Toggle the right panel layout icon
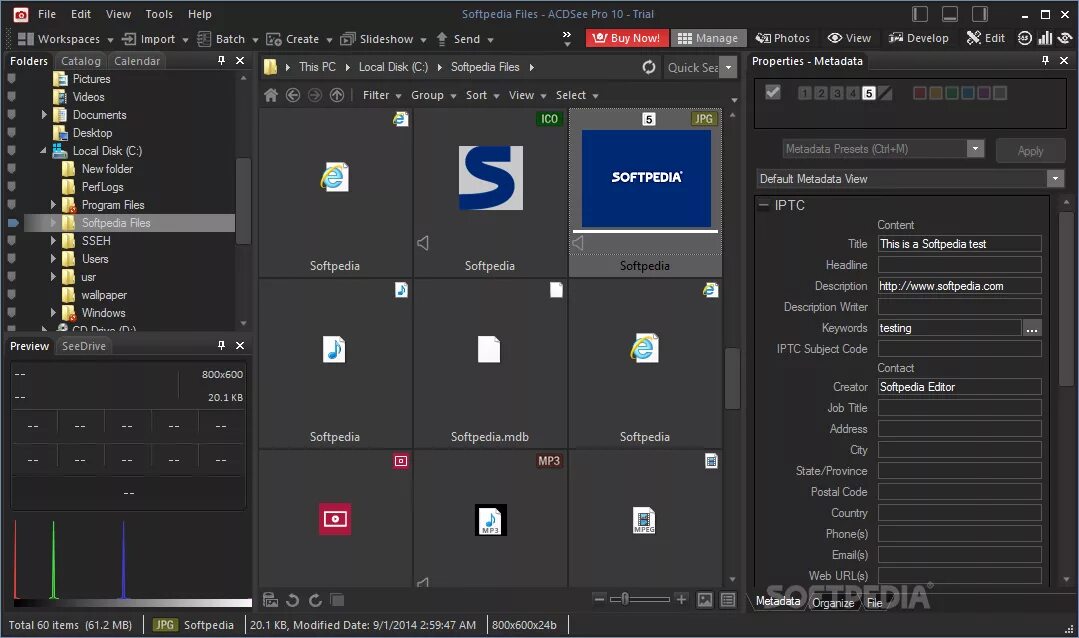Image resolution: width=1079 pixels, height=638 pixels. click(x=980, y=14)
